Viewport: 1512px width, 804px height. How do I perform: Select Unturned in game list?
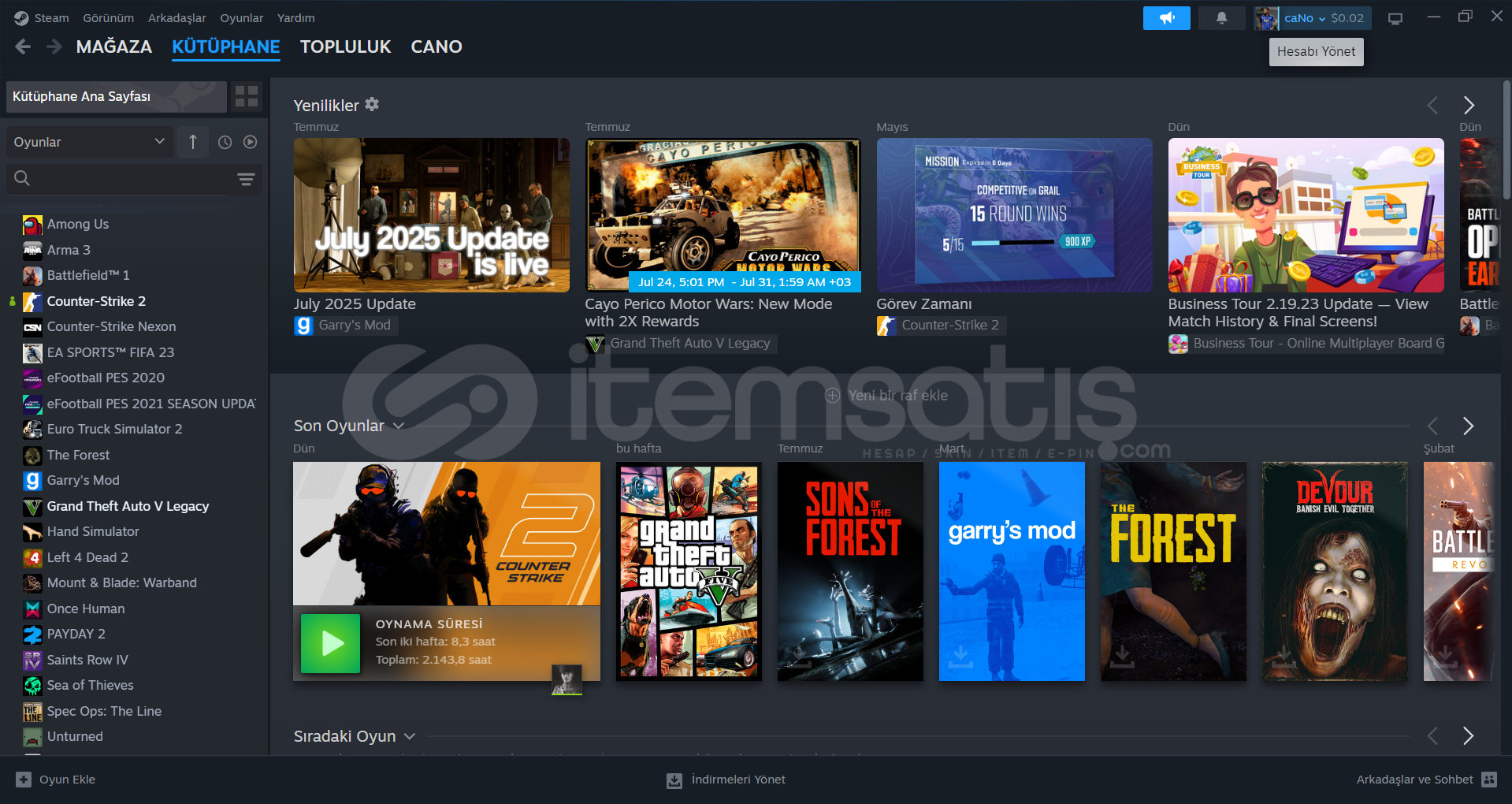(x=75, y=737)
